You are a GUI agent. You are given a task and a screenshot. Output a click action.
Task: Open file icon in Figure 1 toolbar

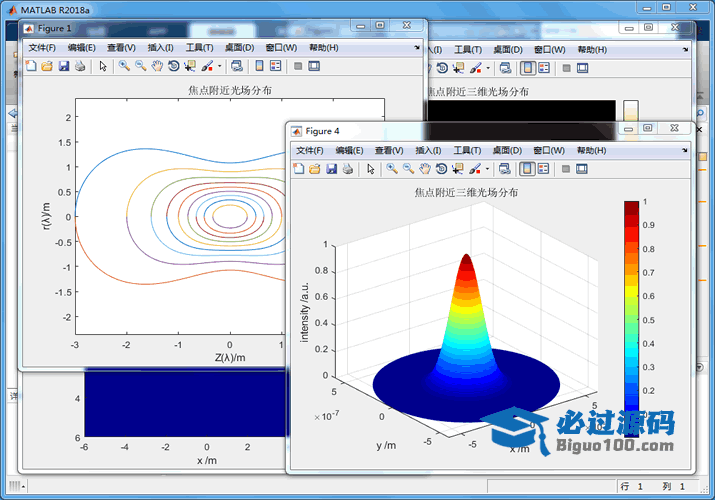point(47,66)
